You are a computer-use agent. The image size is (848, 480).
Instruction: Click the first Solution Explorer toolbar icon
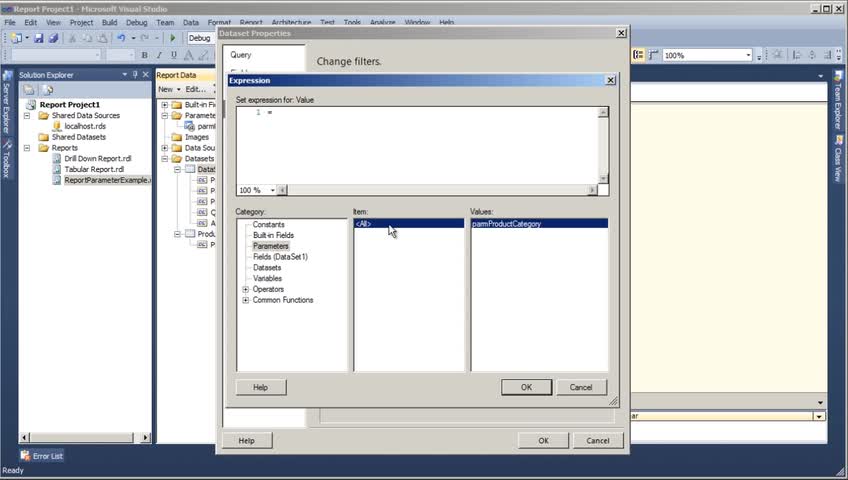click(x=29, y=90)
